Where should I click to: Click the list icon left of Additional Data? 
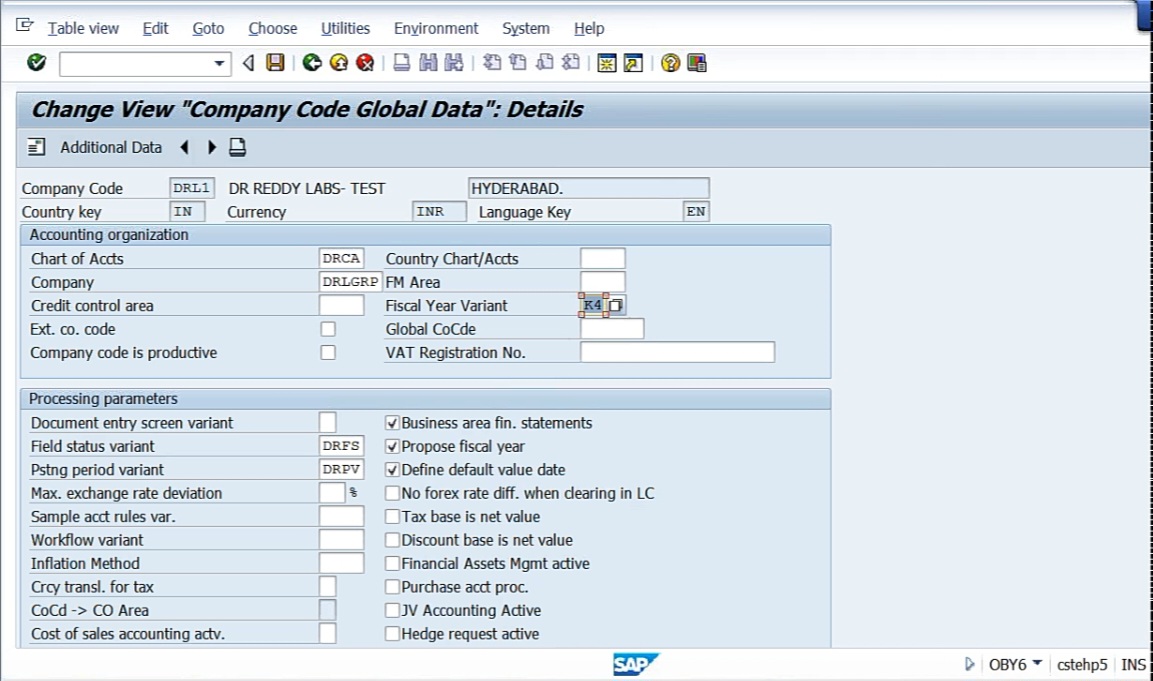36,147
